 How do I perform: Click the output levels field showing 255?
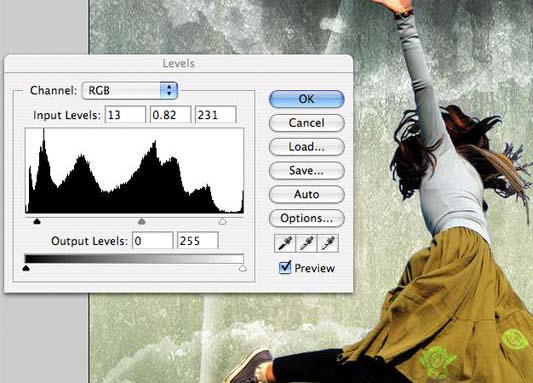pos(197,241)
